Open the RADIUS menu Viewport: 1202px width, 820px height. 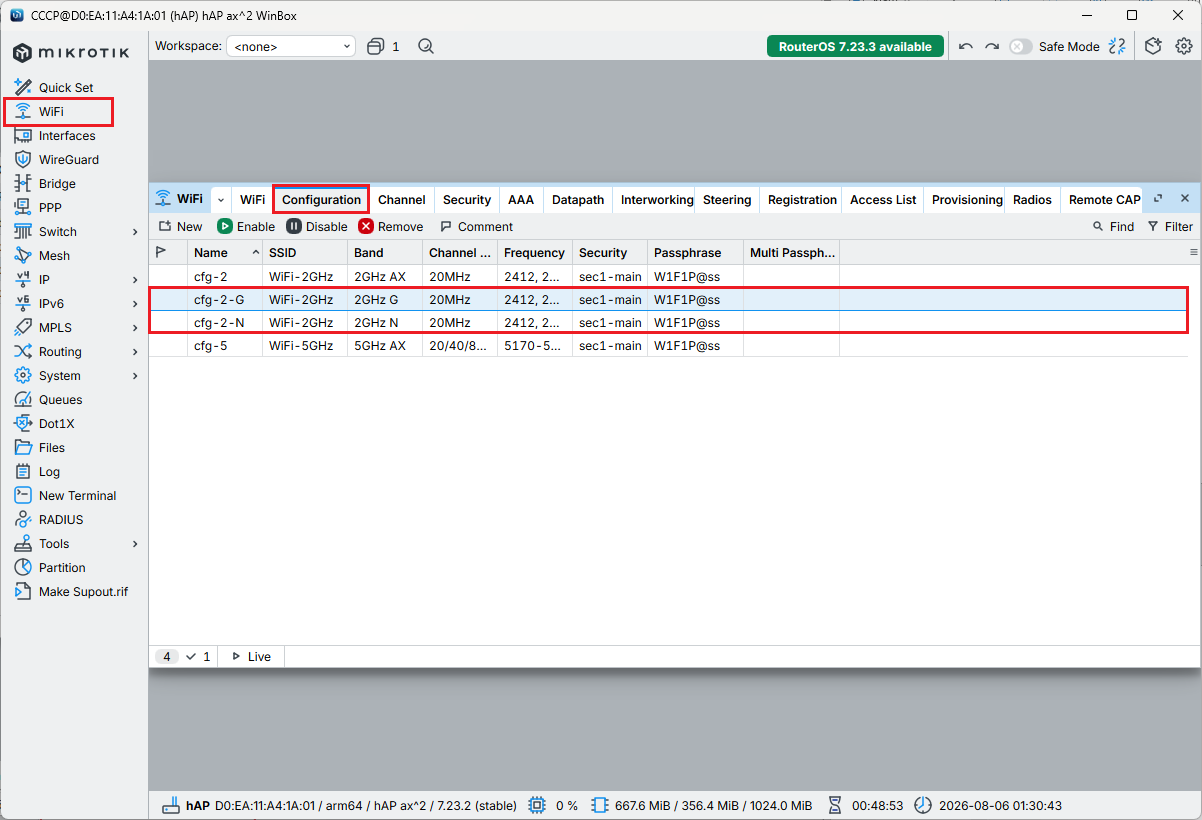61,520
